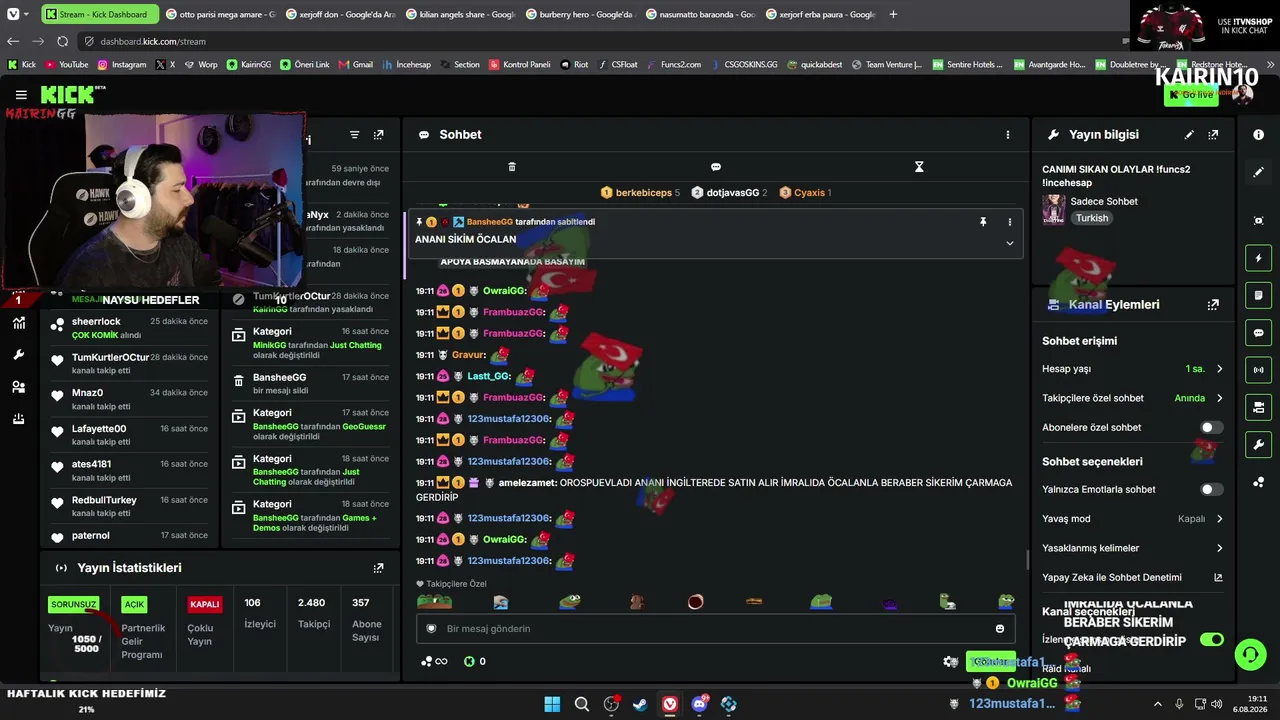Clear chat with the trash icon
This screenshot has height=720, width=1280.
[x=512, y=167]
